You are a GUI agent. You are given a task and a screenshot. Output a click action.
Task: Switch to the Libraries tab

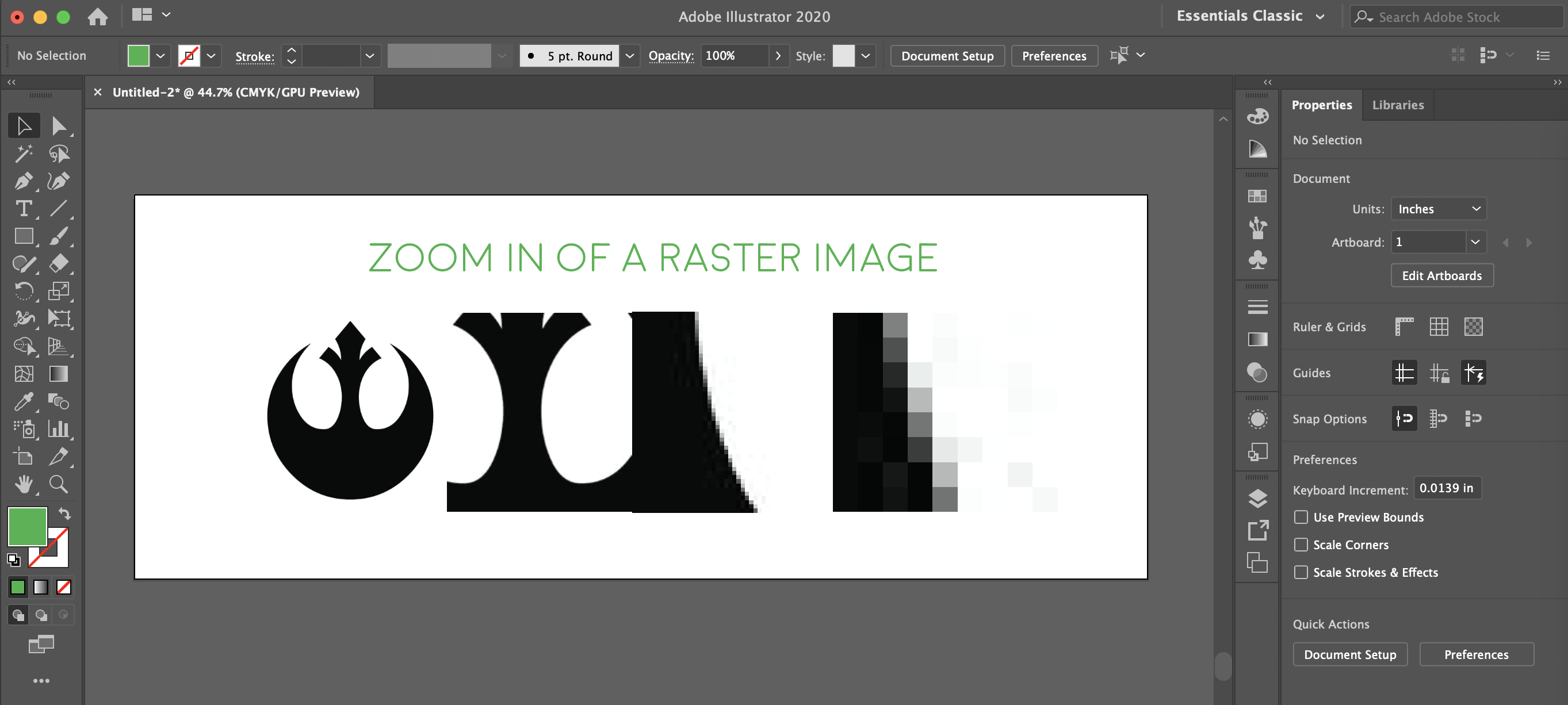click(1398, 105)
